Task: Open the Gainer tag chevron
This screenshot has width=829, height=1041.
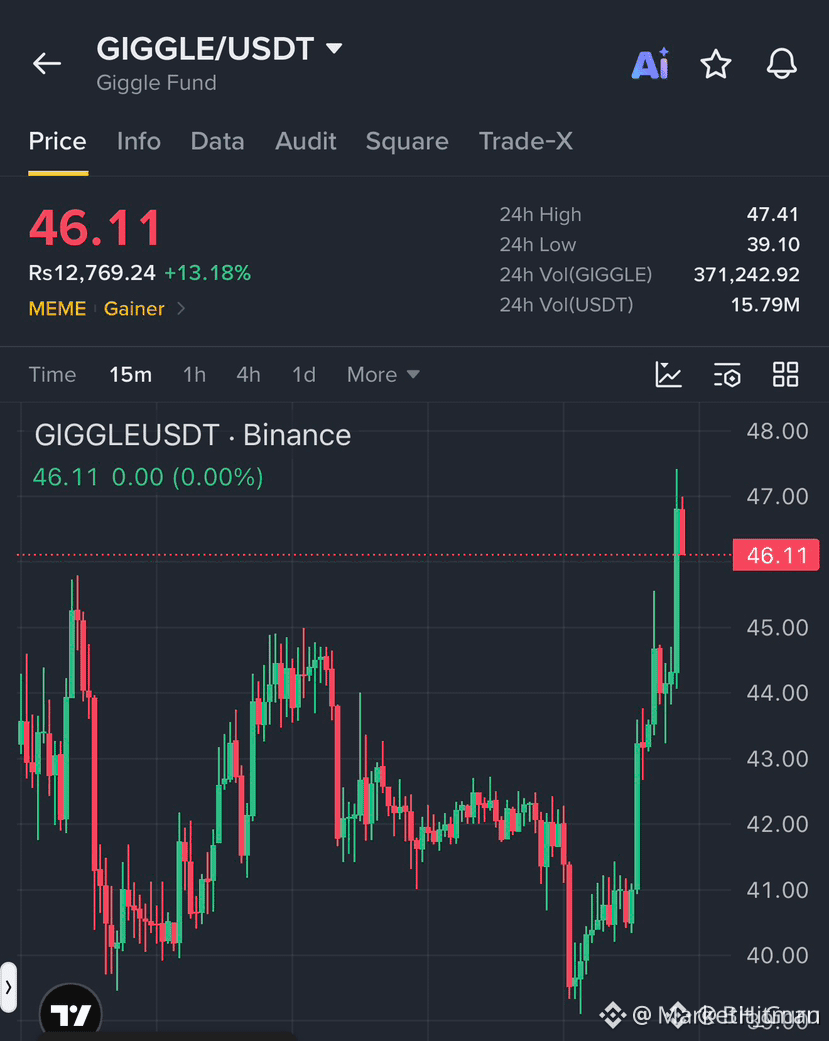Action: pyautogui.click(x=181, y=309)
